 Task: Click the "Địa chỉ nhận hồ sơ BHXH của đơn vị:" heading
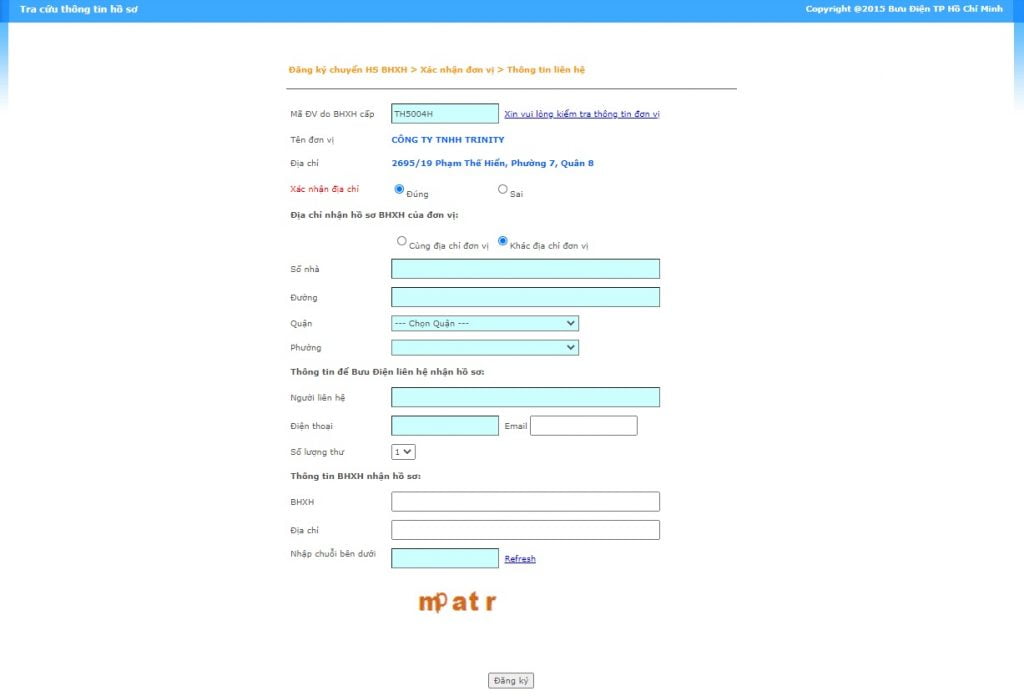[x=374, y=215]
